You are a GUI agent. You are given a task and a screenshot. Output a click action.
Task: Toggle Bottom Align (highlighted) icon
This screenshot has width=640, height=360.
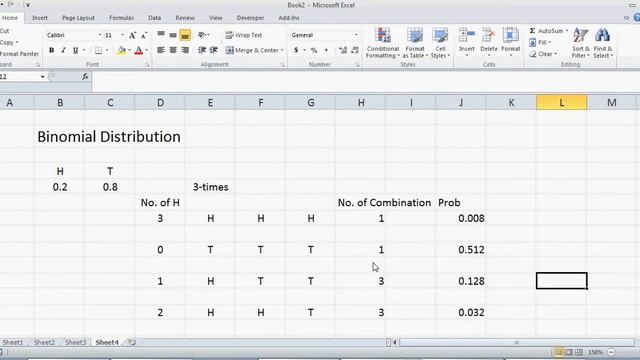coord(185,35)
